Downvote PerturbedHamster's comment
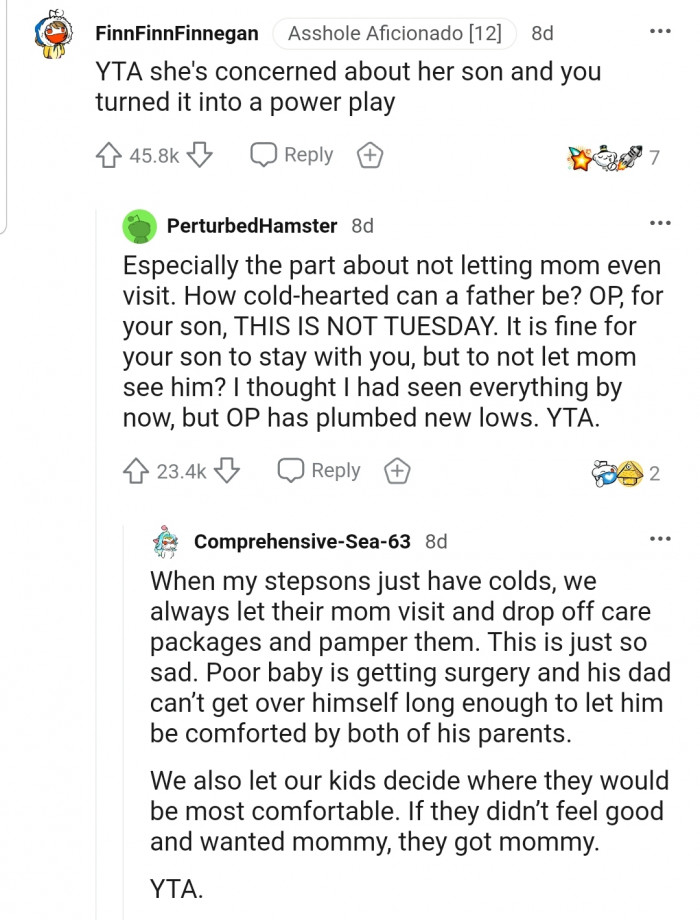Screen dimensions: 700x920 click(x=227, y=471)
